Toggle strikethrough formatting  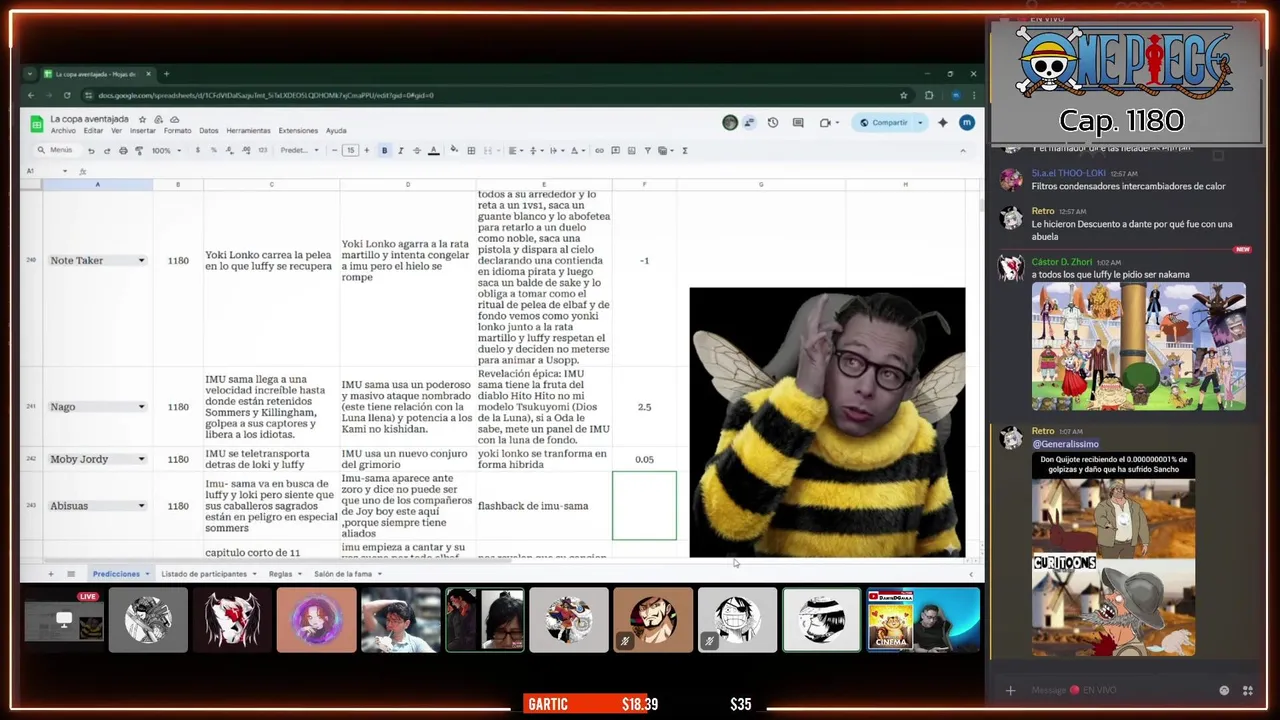[417, 150]
